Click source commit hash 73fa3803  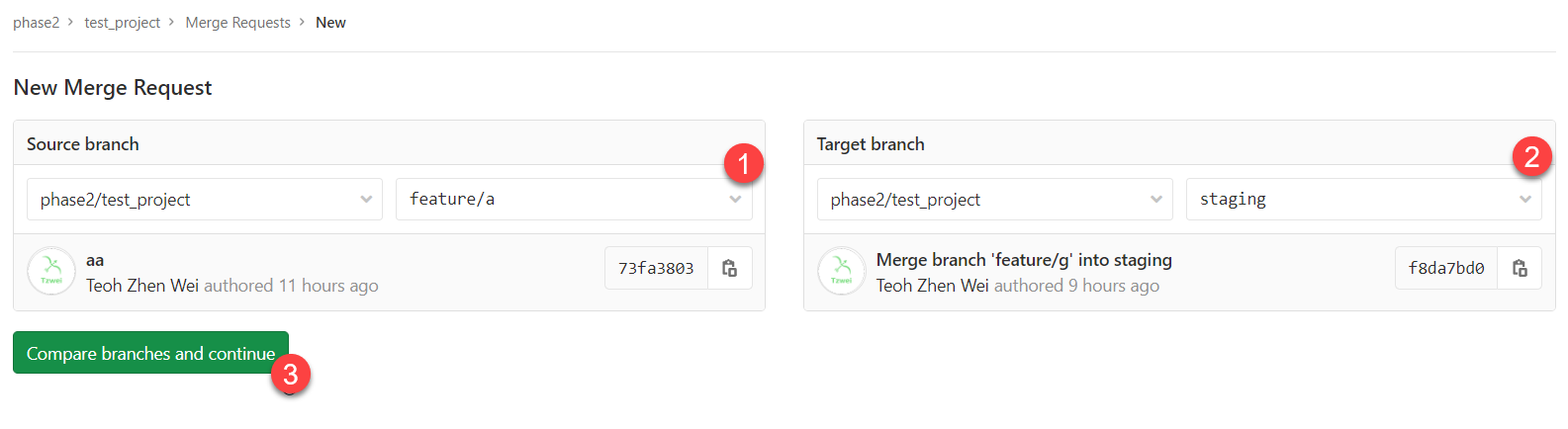coord(656,268)
